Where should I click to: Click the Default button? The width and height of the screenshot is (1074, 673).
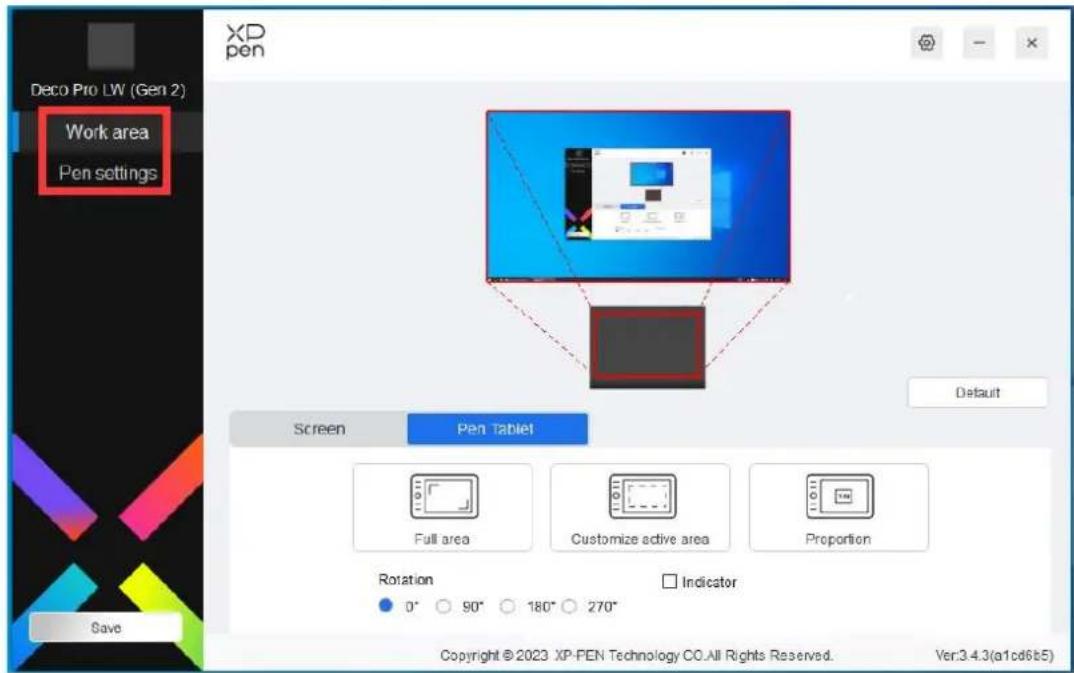pos(977,392)
